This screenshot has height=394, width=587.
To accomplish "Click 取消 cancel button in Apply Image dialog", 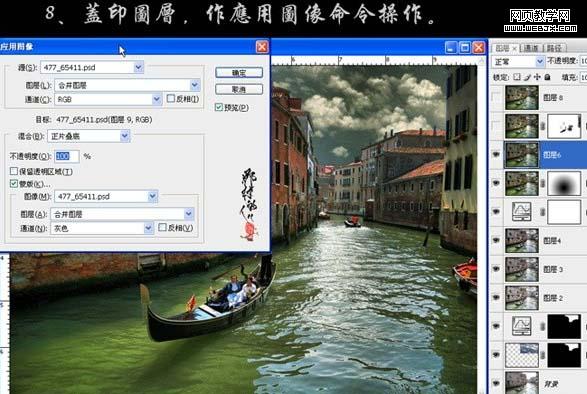I will coord(239,89).
